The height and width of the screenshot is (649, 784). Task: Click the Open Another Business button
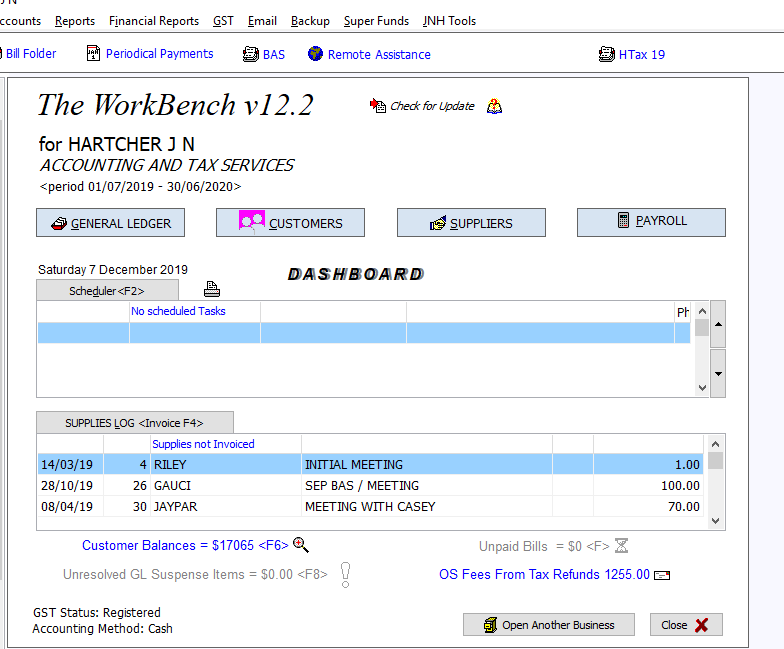click(549, 625)
